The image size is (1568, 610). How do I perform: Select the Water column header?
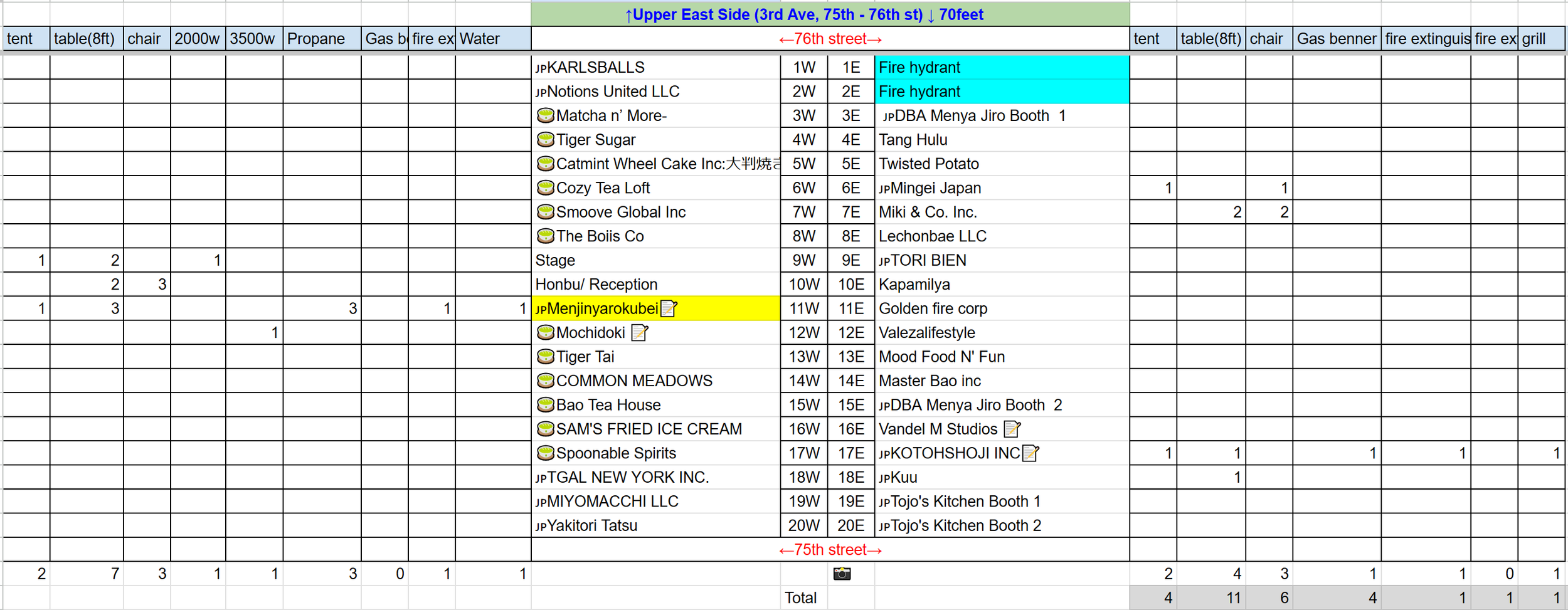[x=493, y=38]
